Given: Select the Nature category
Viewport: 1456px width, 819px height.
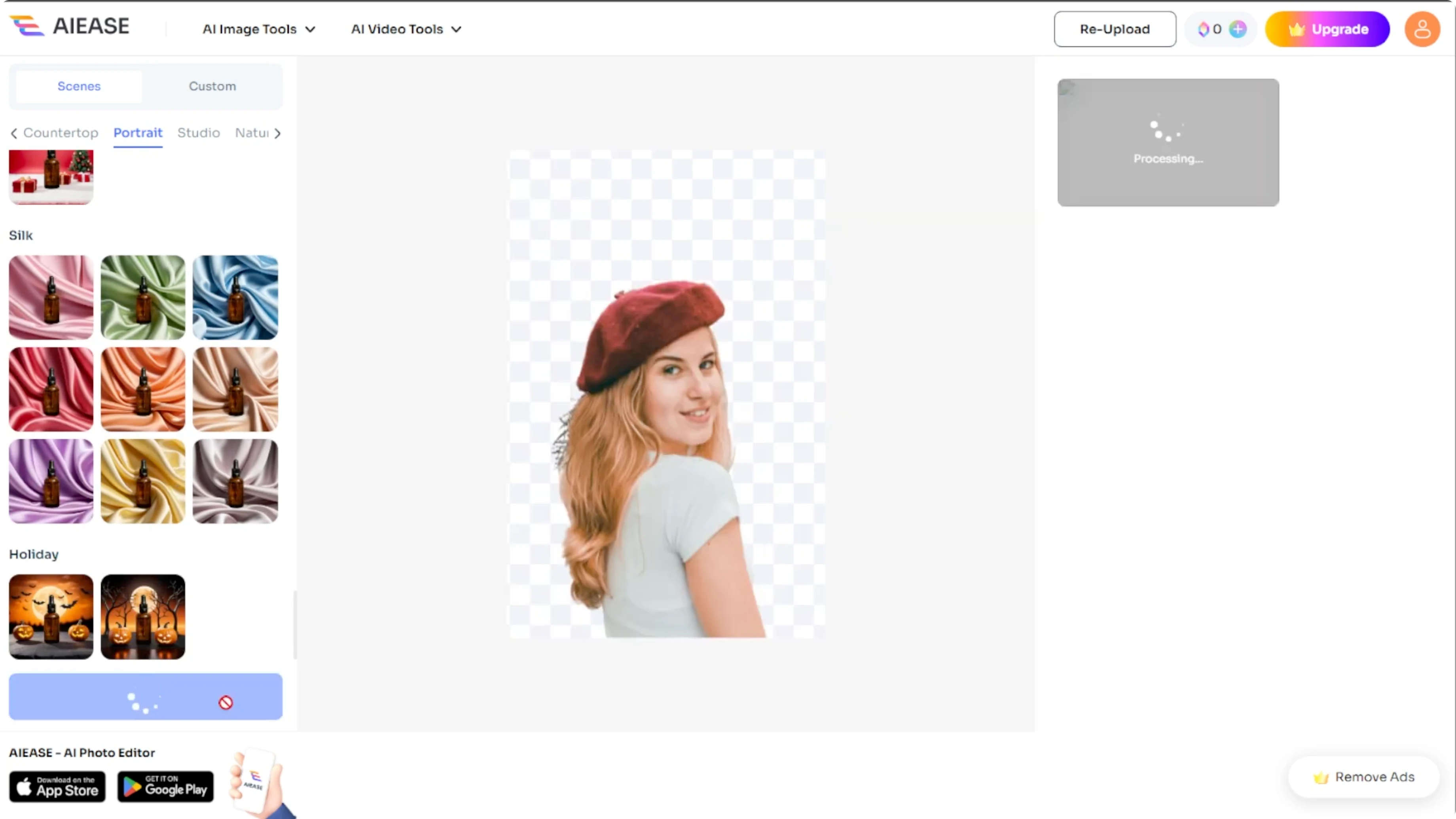Looking at the screenshot, I should (x=252, y=133).
